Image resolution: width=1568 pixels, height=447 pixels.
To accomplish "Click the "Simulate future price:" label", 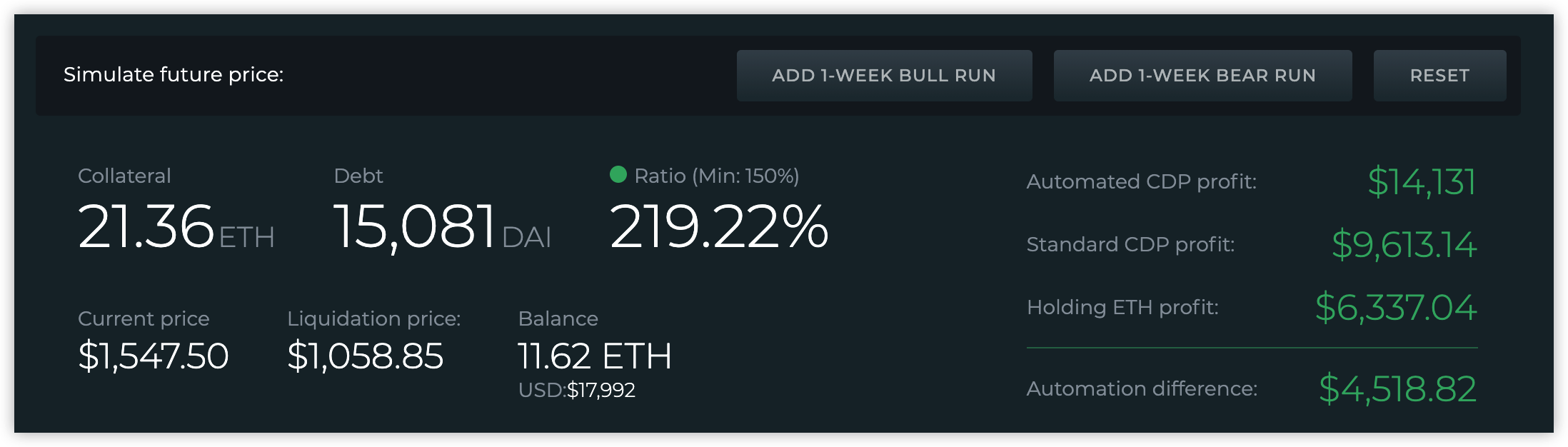I will (x=174, y=75).
